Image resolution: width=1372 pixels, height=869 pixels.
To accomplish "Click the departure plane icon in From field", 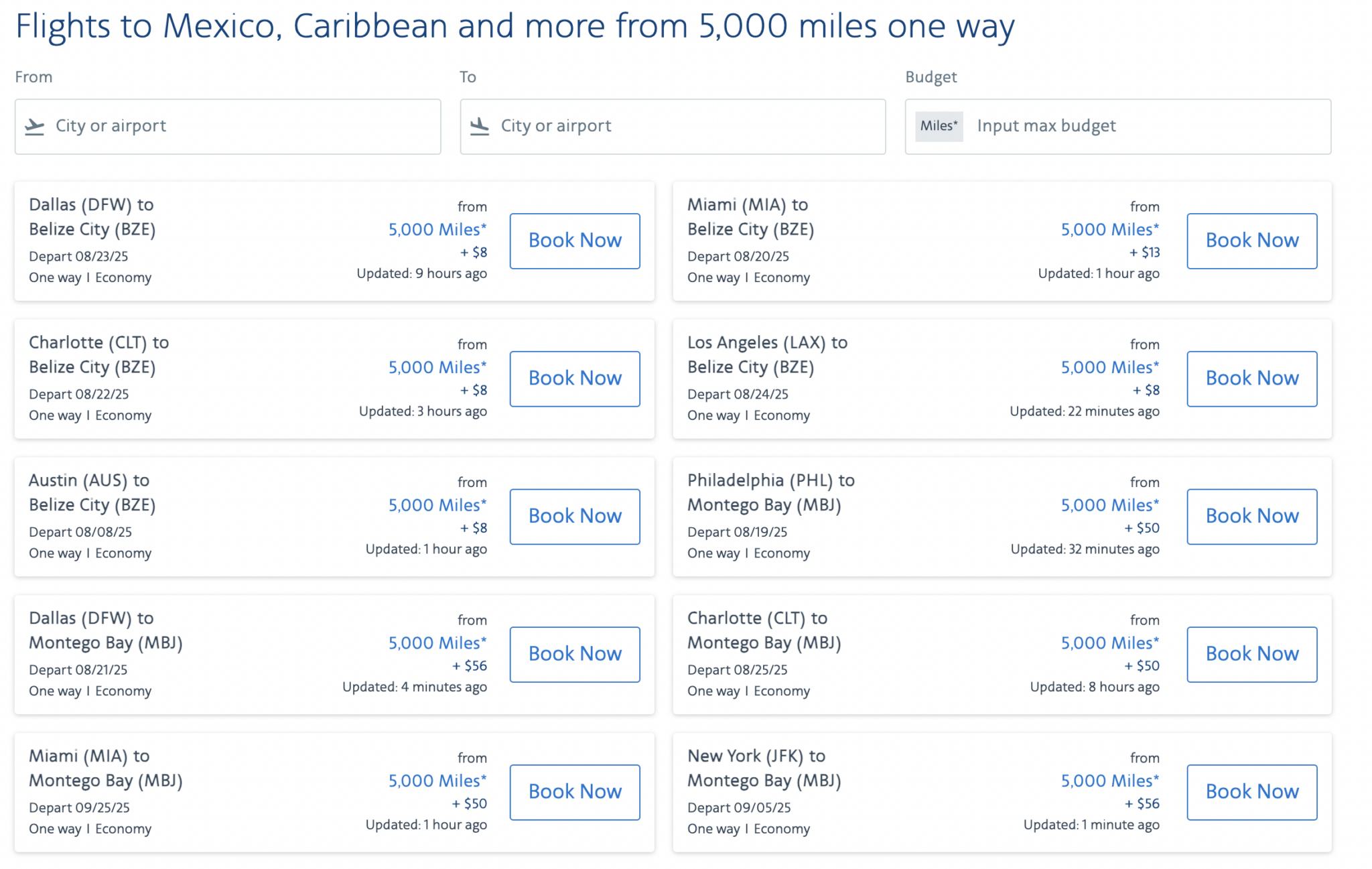I will (34, 126).
